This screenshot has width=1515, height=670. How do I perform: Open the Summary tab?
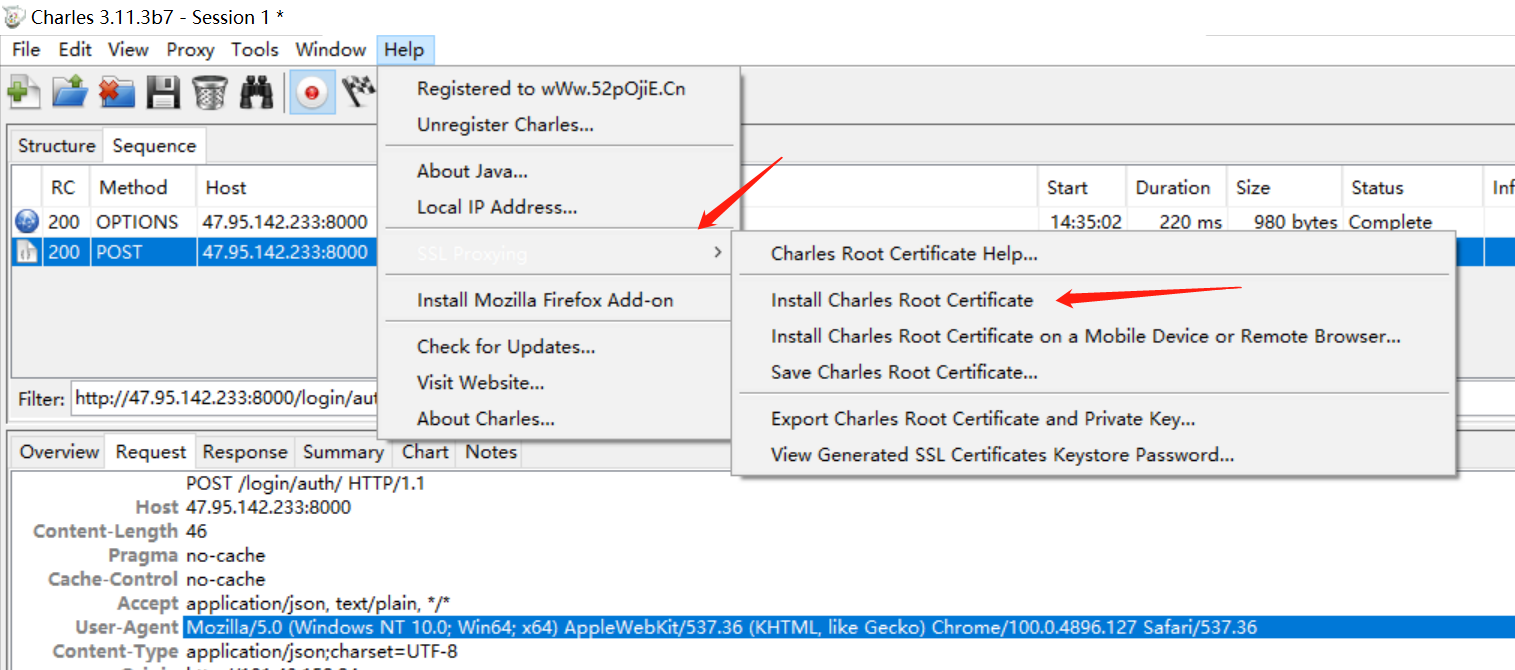coord(343,452)
